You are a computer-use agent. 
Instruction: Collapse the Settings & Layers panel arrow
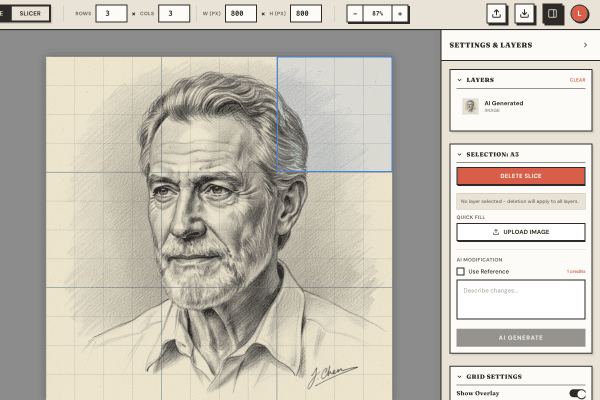(x=585, y=45)
